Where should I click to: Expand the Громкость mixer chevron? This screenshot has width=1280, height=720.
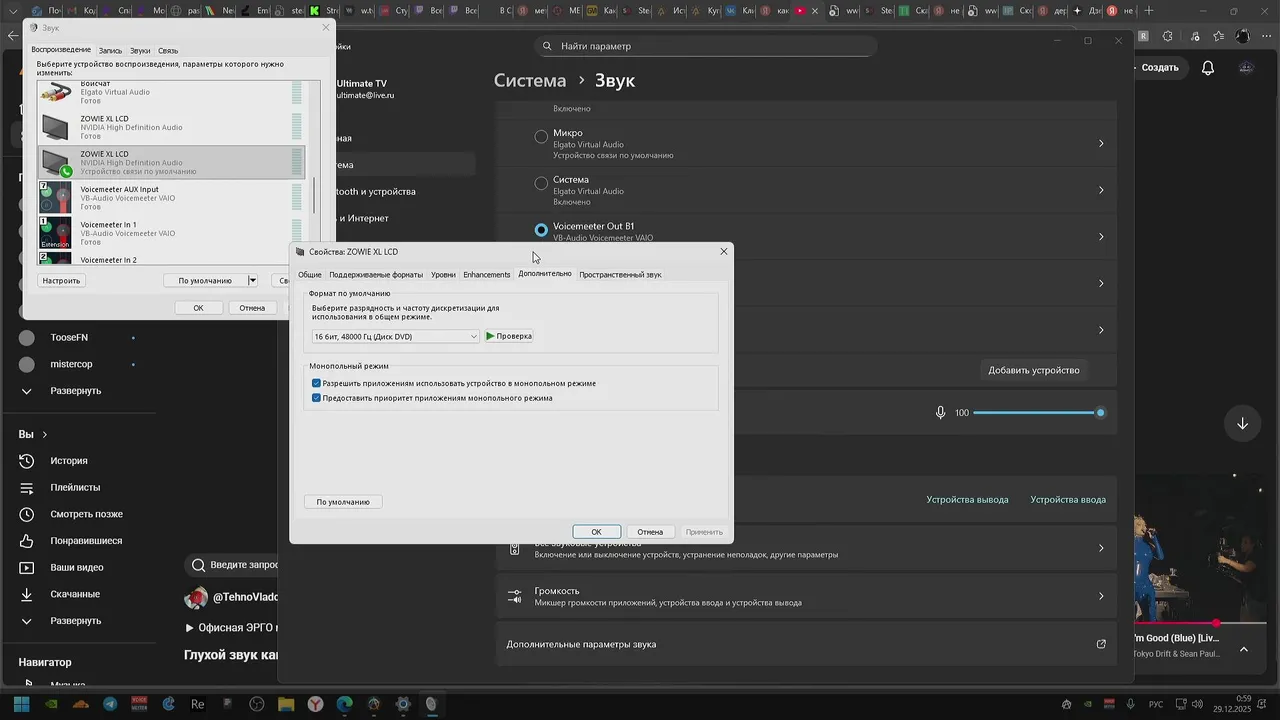1101,596
